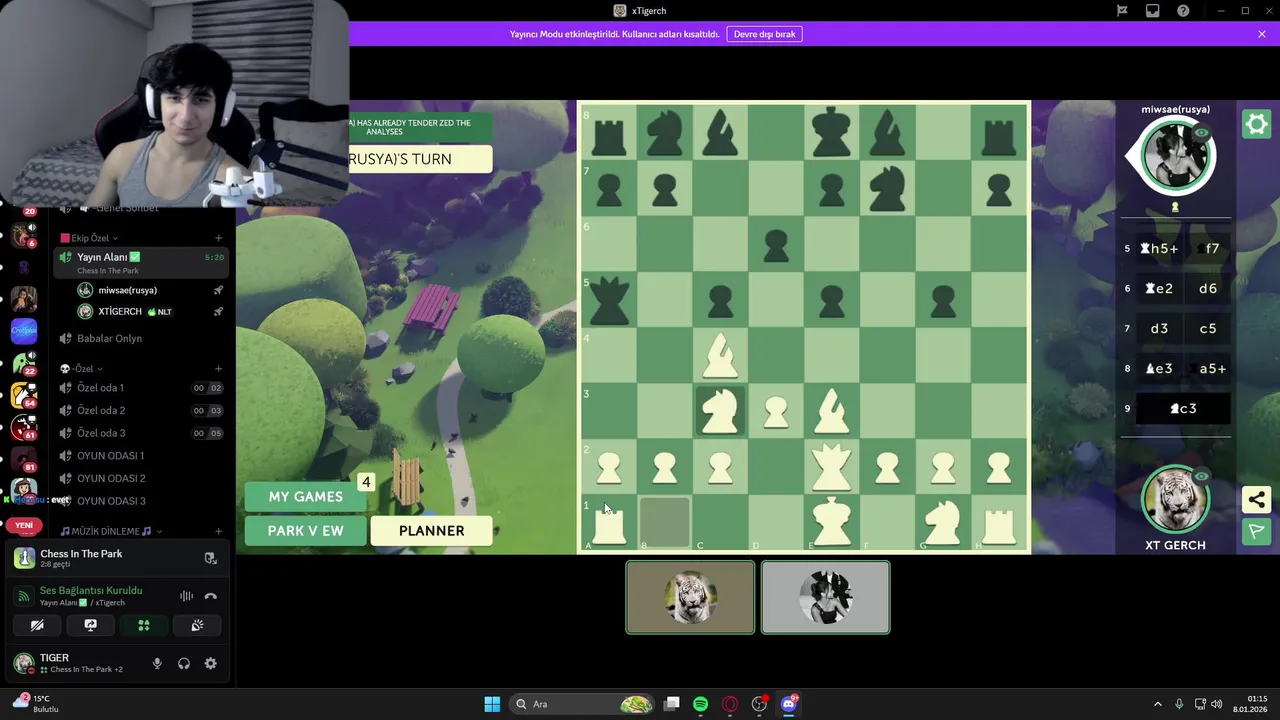The height and width of the screenshot is (720, 1280).
Task: Toggle camera on in voice panel
Action: [37, 625]
